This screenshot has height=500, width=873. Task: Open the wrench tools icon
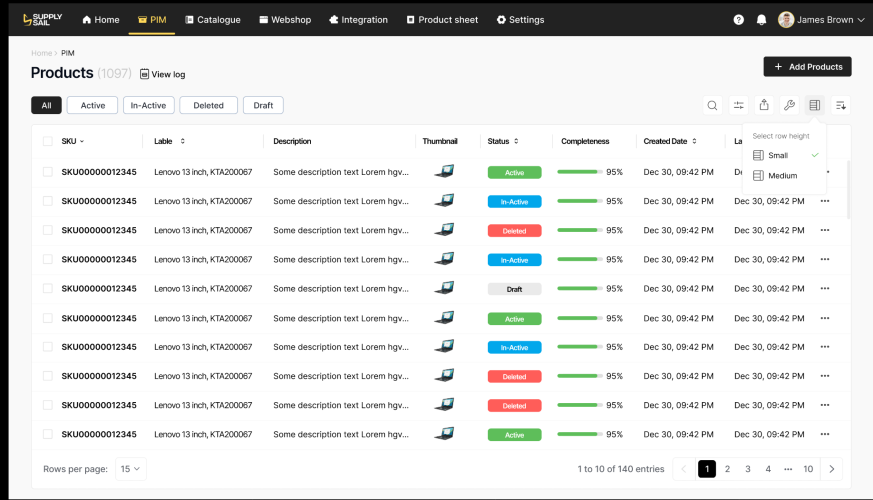click(789, 105)
